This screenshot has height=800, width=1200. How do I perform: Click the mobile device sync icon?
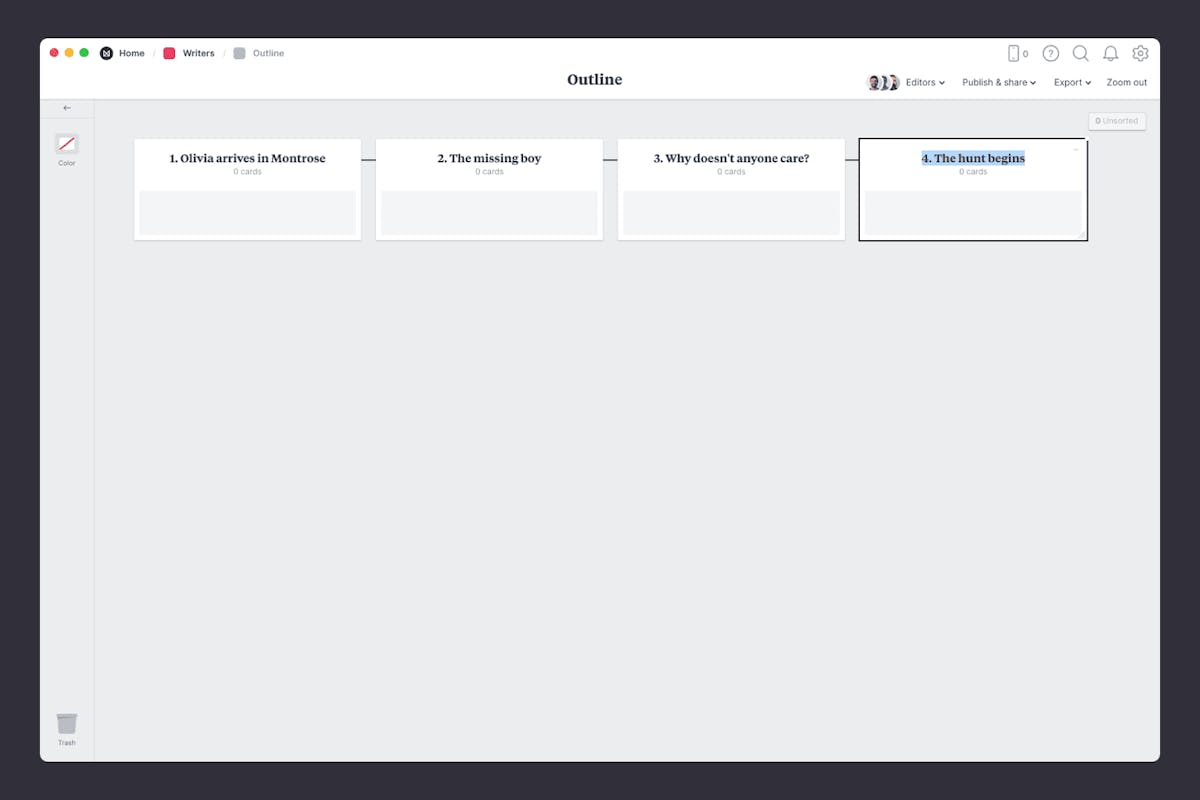click(1014, 53)
